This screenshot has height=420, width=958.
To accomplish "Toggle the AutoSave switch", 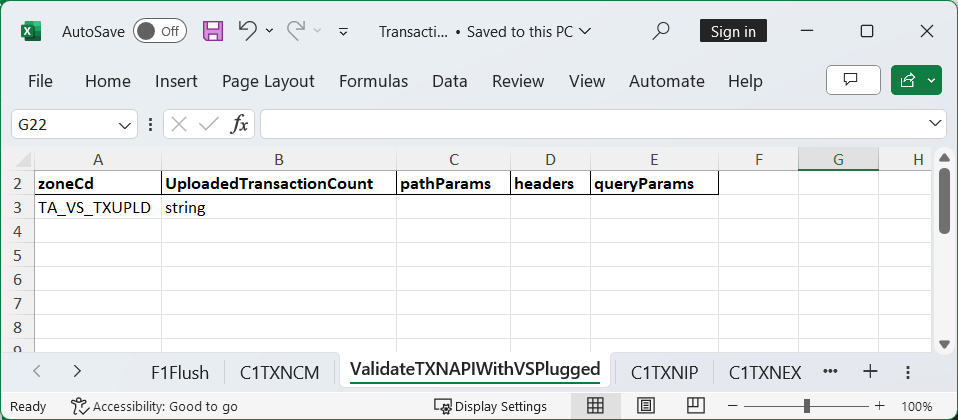I will [x=159, y=31].
